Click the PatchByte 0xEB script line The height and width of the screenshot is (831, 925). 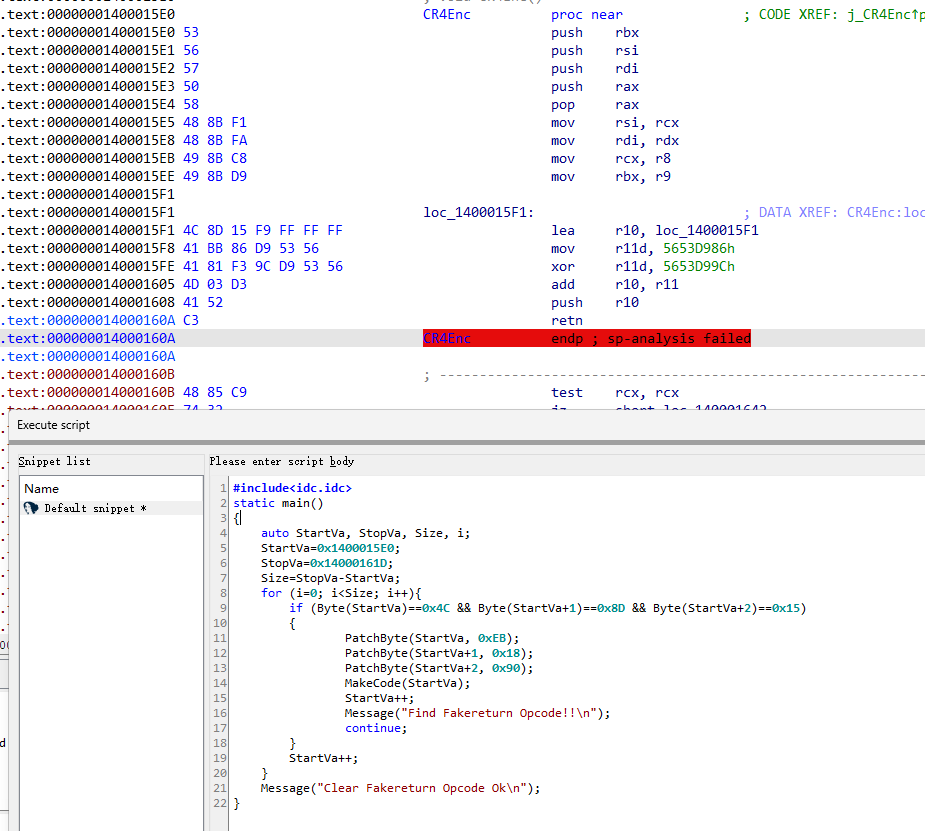pyautogui.click(x=432, y=638)
